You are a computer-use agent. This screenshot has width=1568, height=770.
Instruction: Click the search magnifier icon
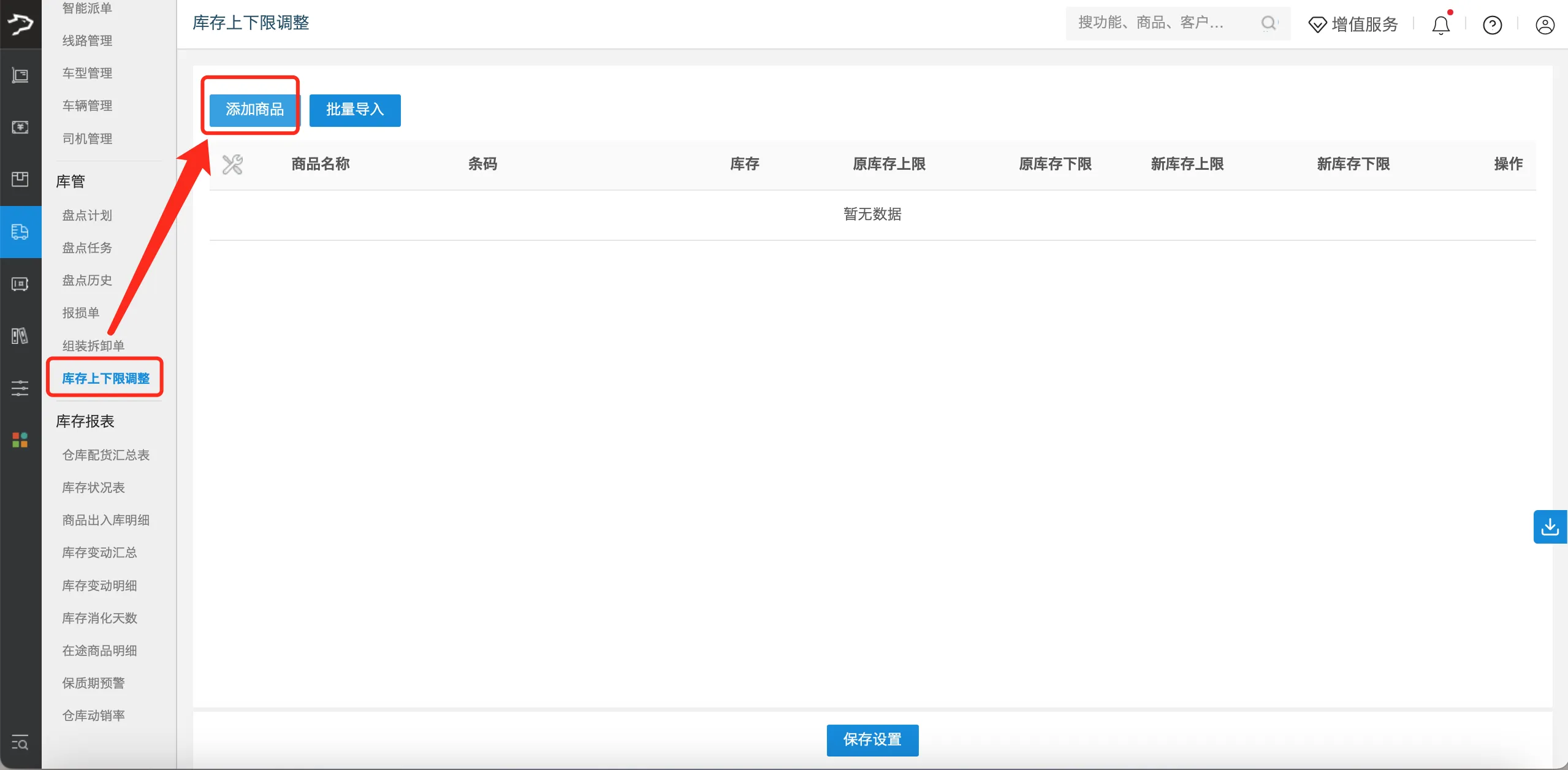1268,23
